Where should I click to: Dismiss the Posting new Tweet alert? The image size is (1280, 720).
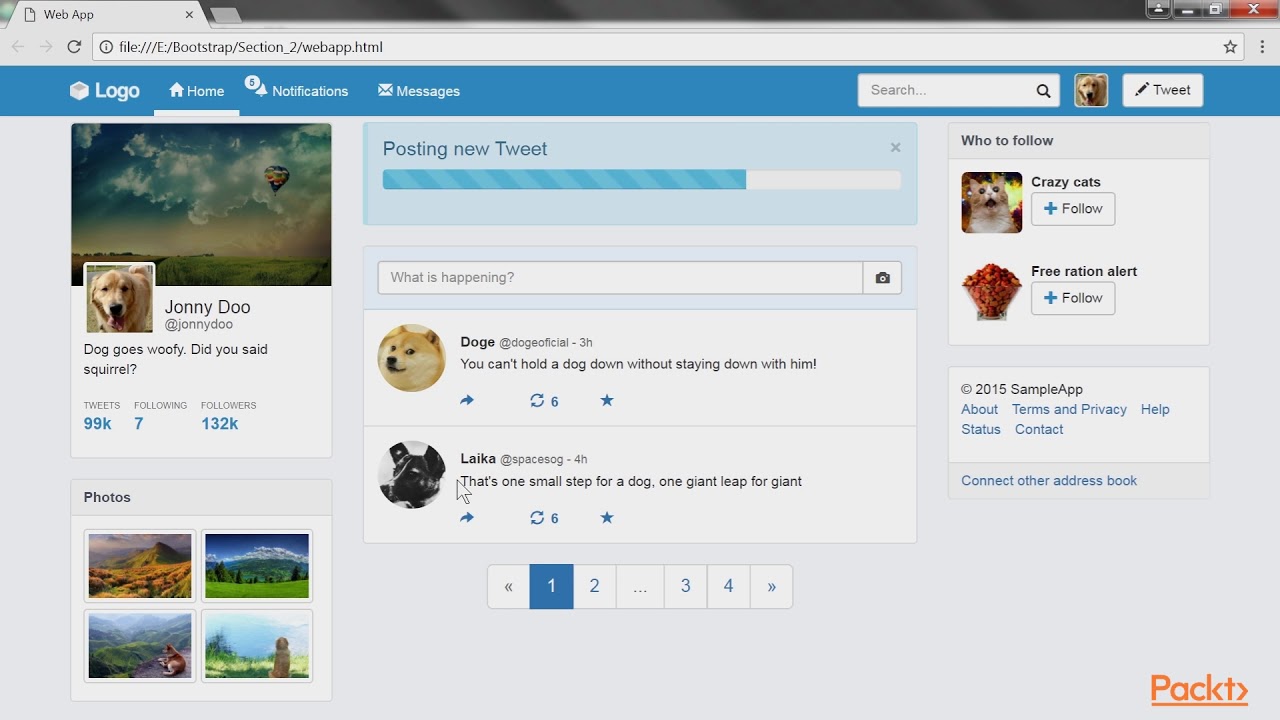(895, 148)
